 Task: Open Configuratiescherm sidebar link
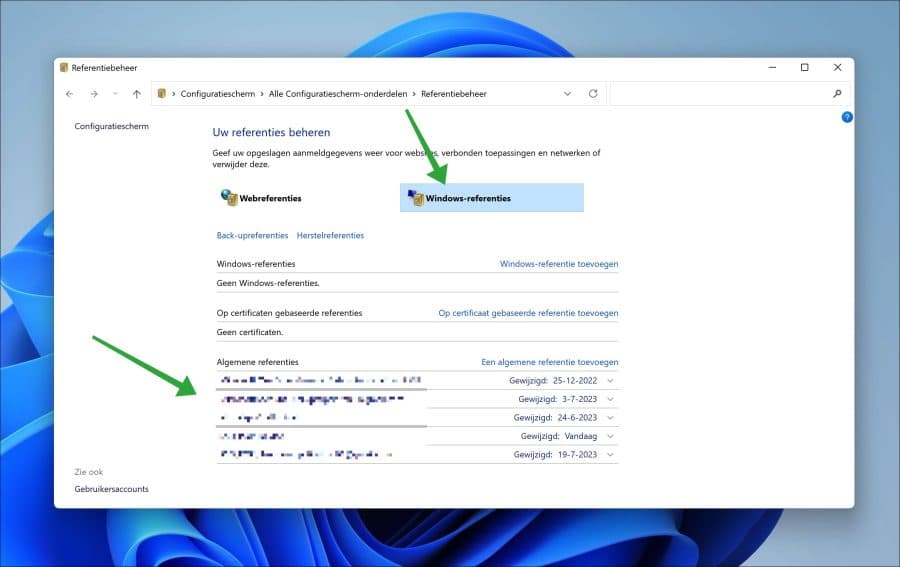click(111, 126)
